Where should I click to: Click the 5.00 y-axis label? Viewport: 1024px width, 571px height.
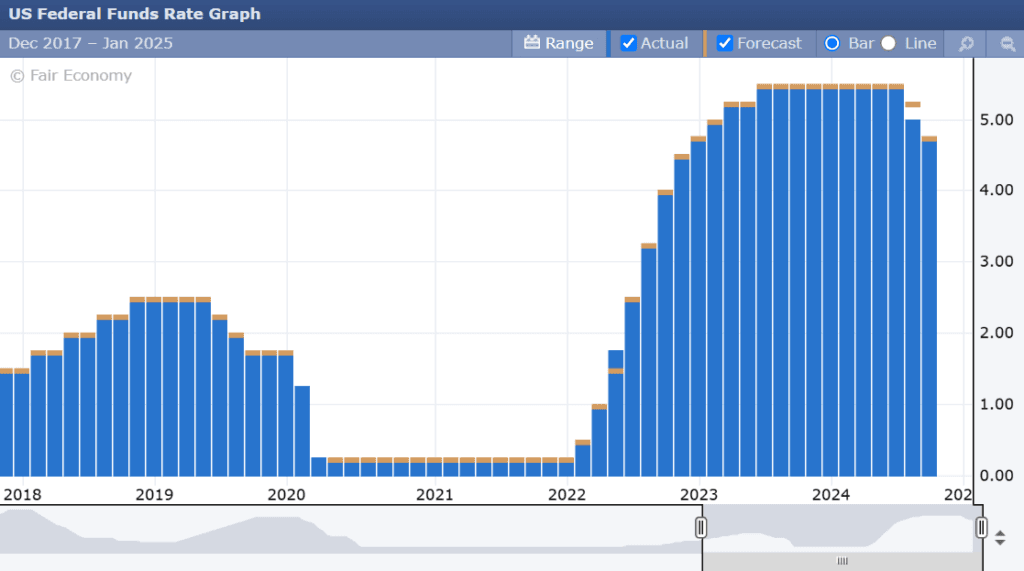coord(997,120)
